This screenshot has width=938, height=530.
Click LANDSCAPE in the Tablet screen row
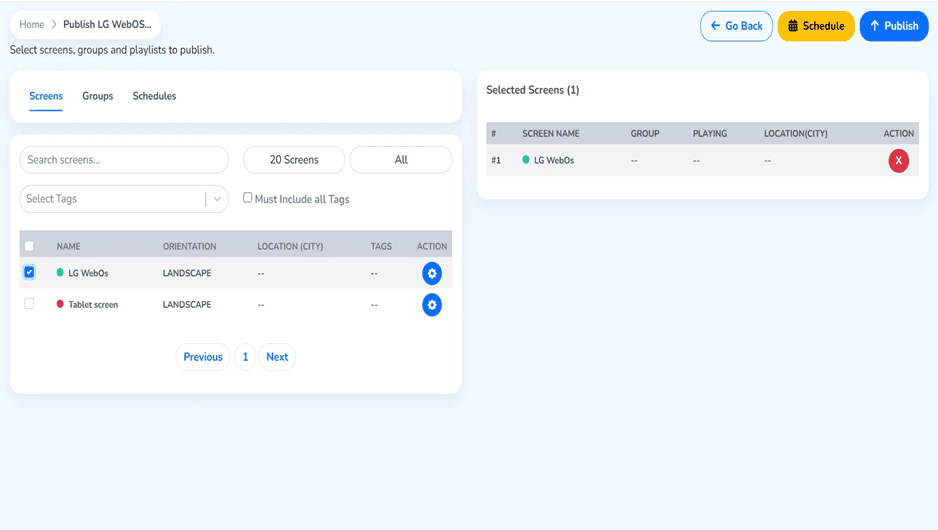(187, 304)
